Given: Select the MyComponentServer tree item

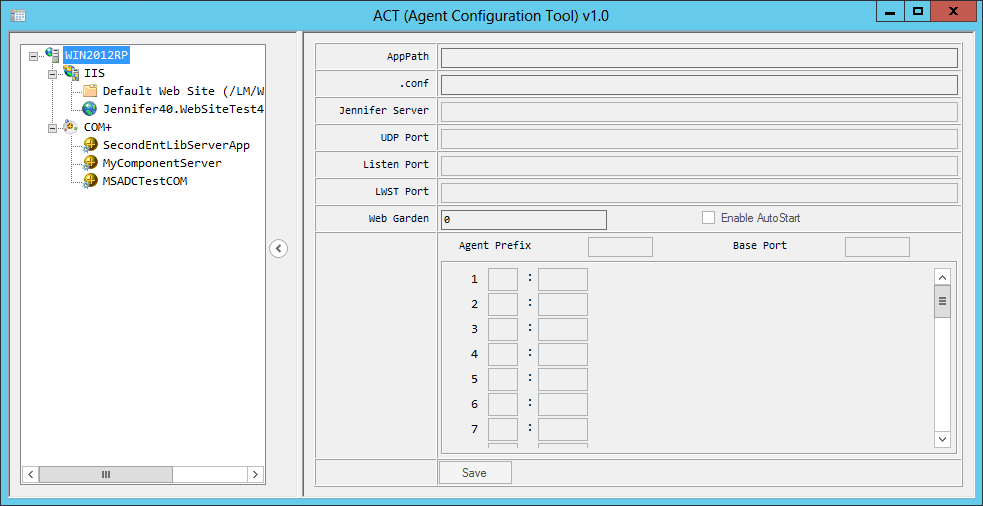Looking at the screenshot, I should [162, 164].
